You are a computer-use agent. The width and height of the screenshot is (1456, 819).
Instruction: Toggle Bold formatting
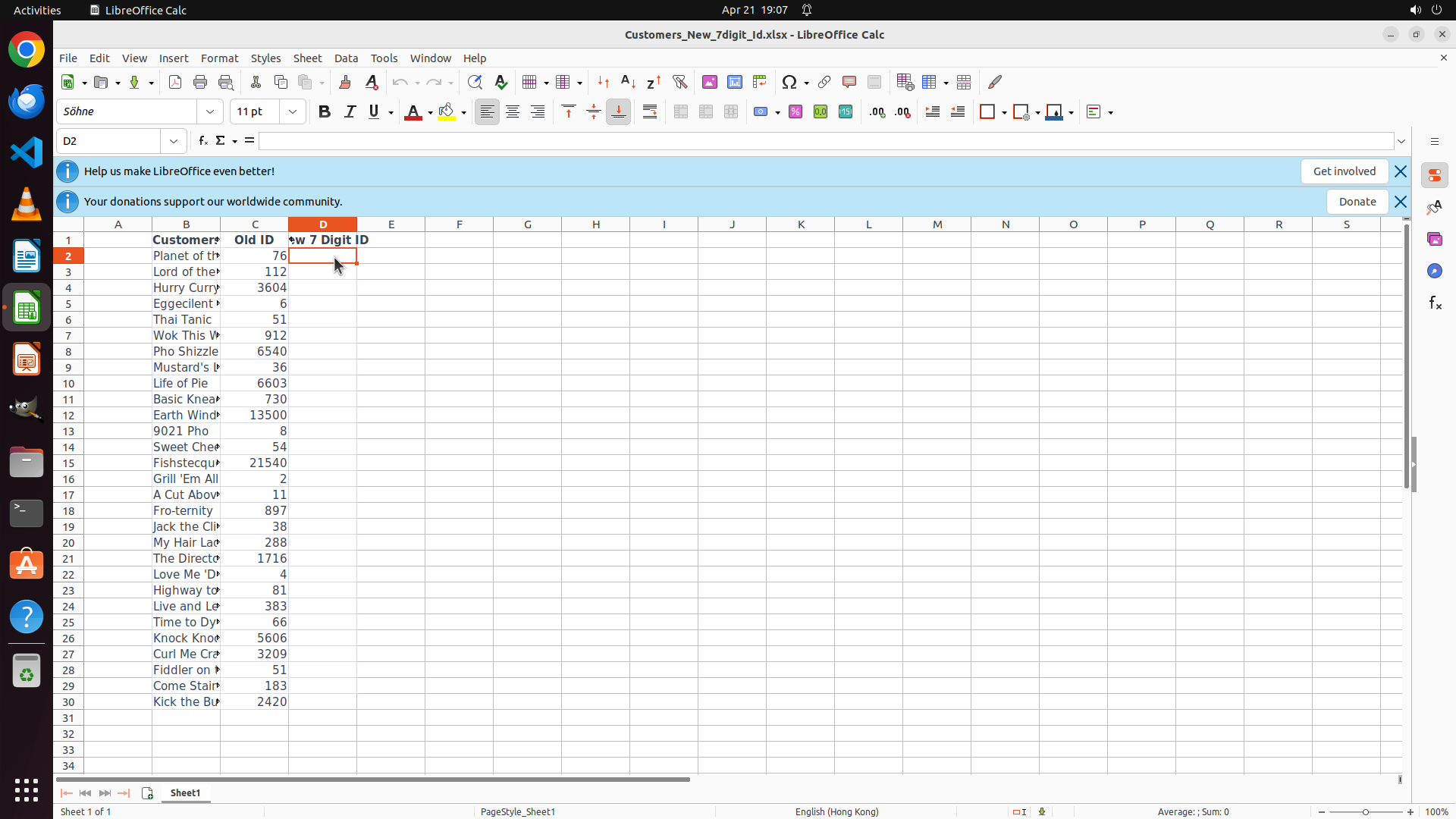(325, 111)
